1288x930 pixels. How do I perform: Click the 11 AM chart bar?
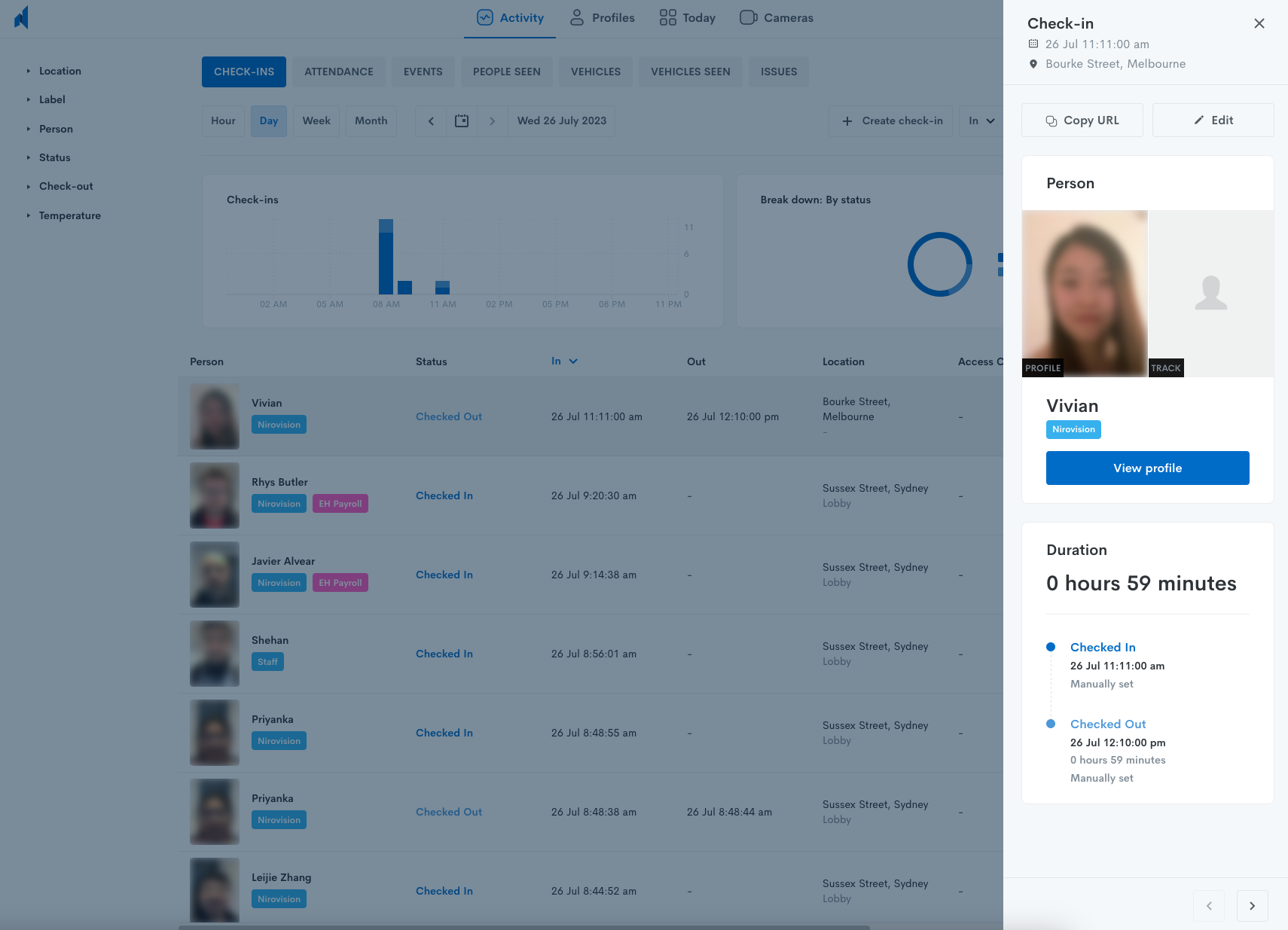[x=442, y=288]
